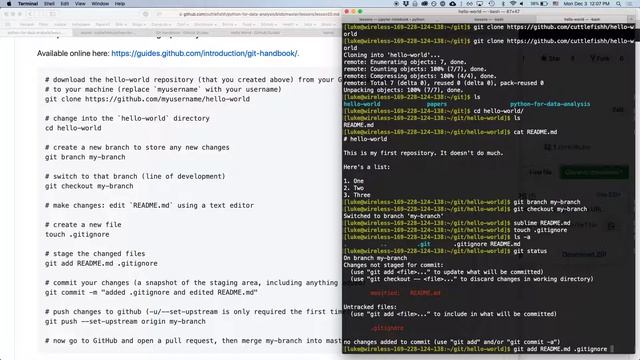Switch to the jupyter-notebook python terminal tab

[391, 19]
